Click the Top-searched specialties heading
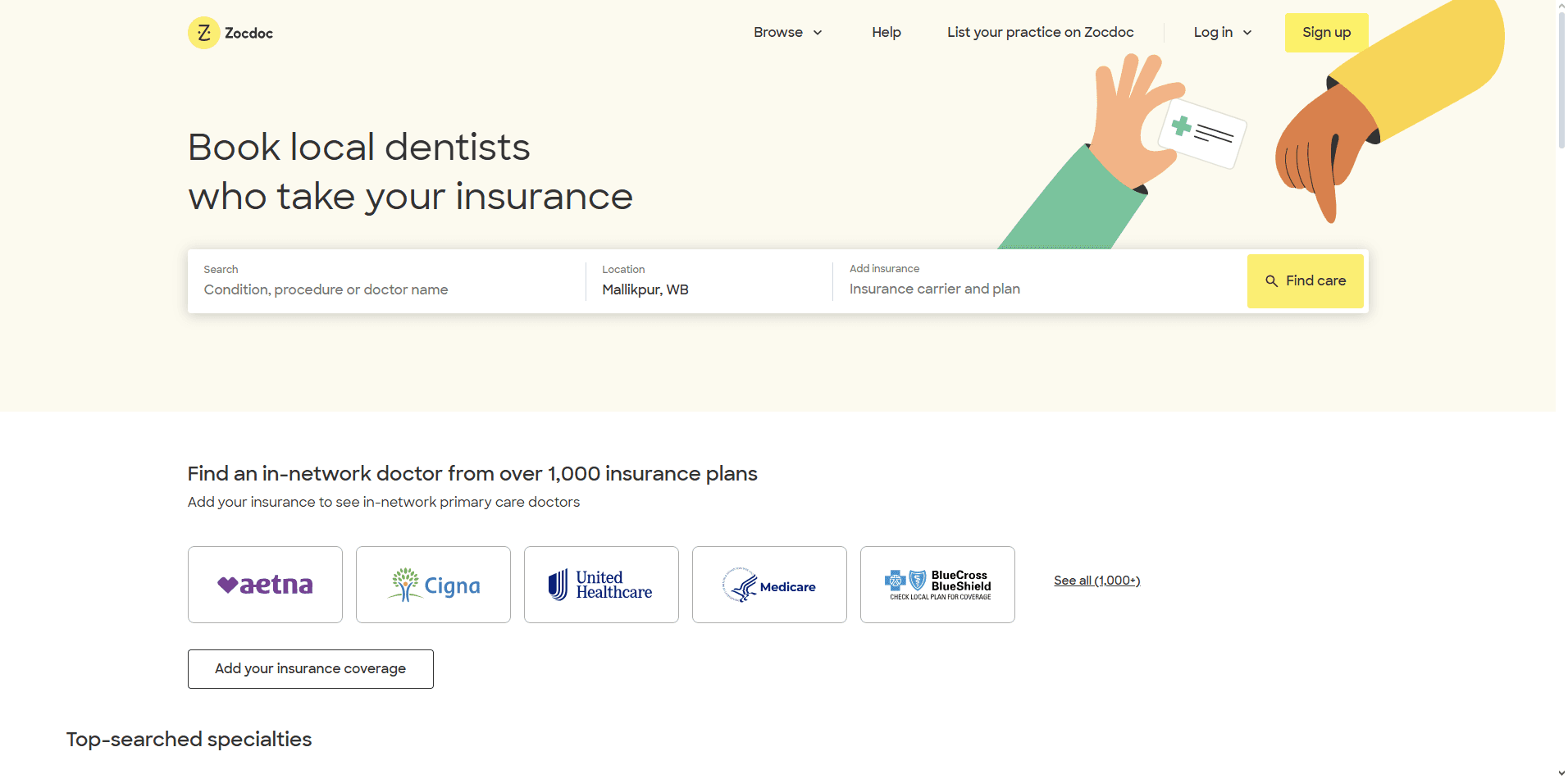 (189, 740)
